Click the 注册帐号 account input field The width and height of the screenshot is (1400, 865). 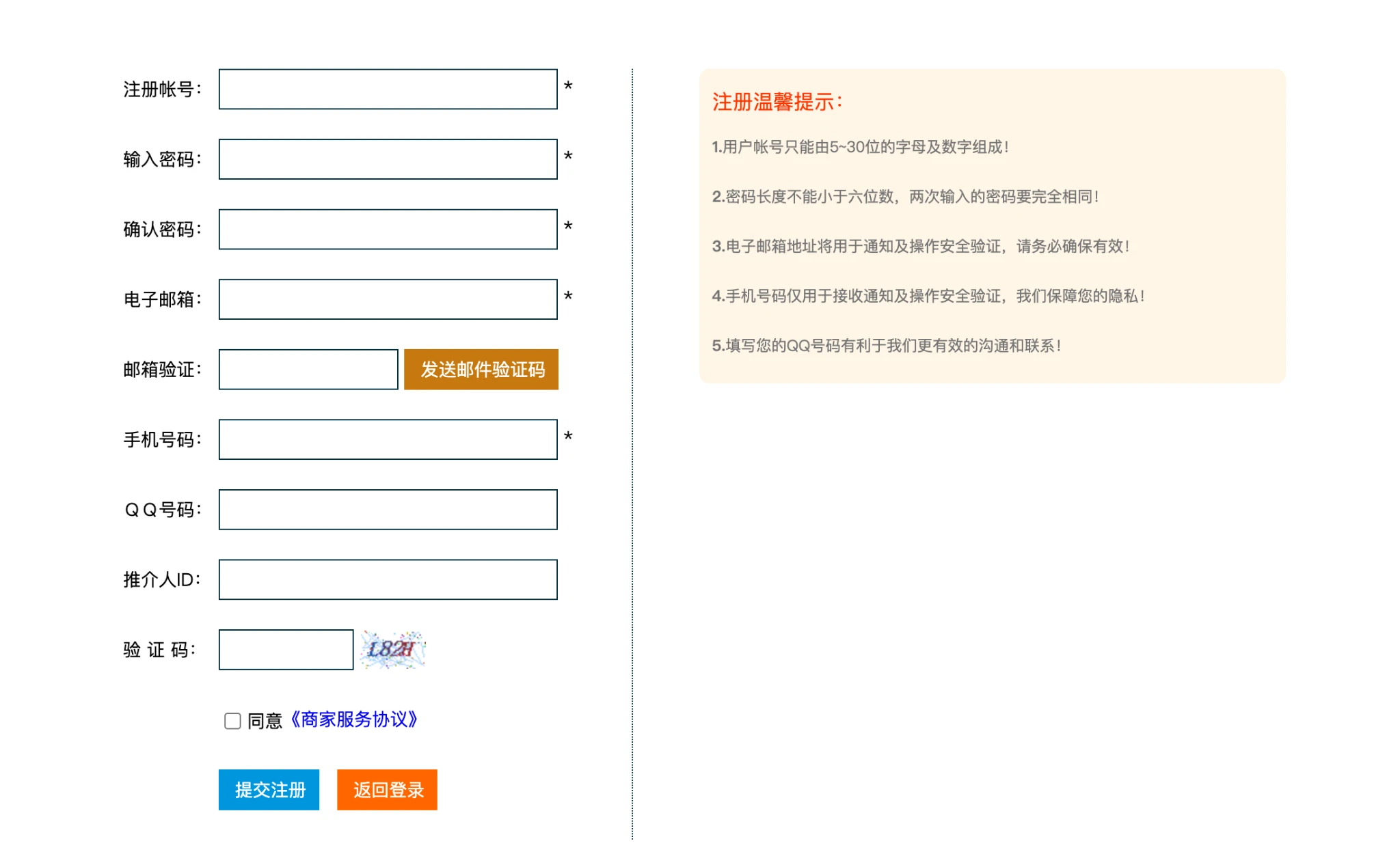[x=388, y=89]
